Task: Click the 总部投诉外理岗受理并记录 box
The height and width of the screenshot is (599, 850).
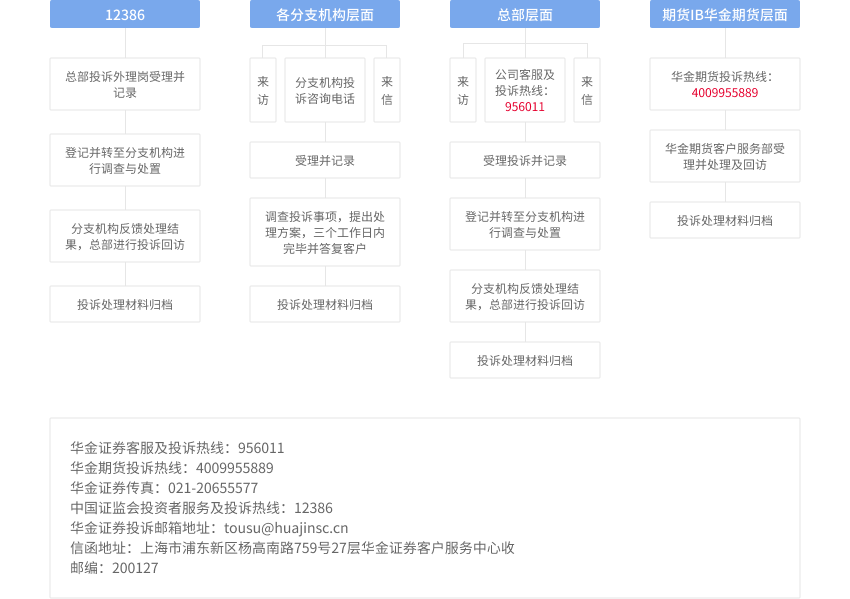Action: click(125, 84)
